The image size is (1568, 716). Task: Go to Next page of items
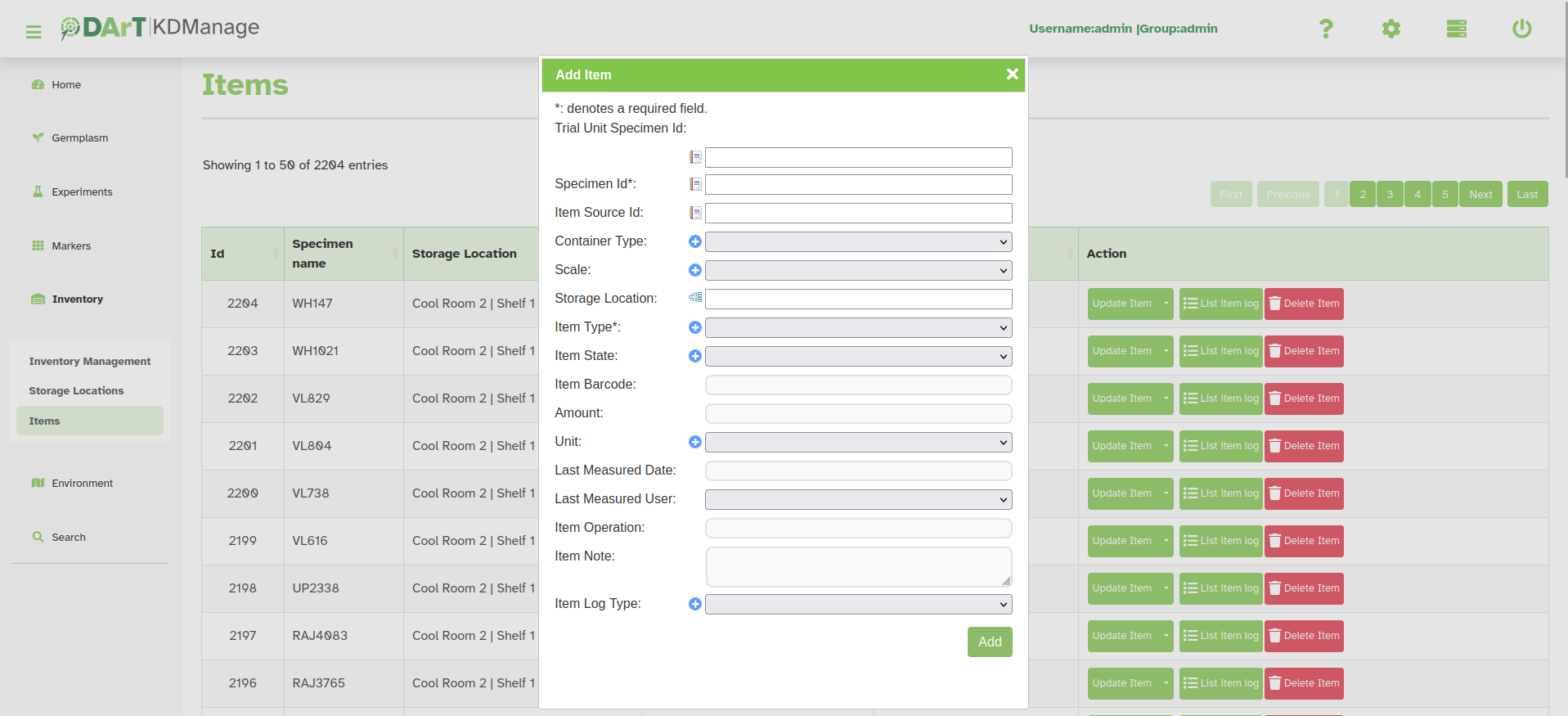[1480, 195]
